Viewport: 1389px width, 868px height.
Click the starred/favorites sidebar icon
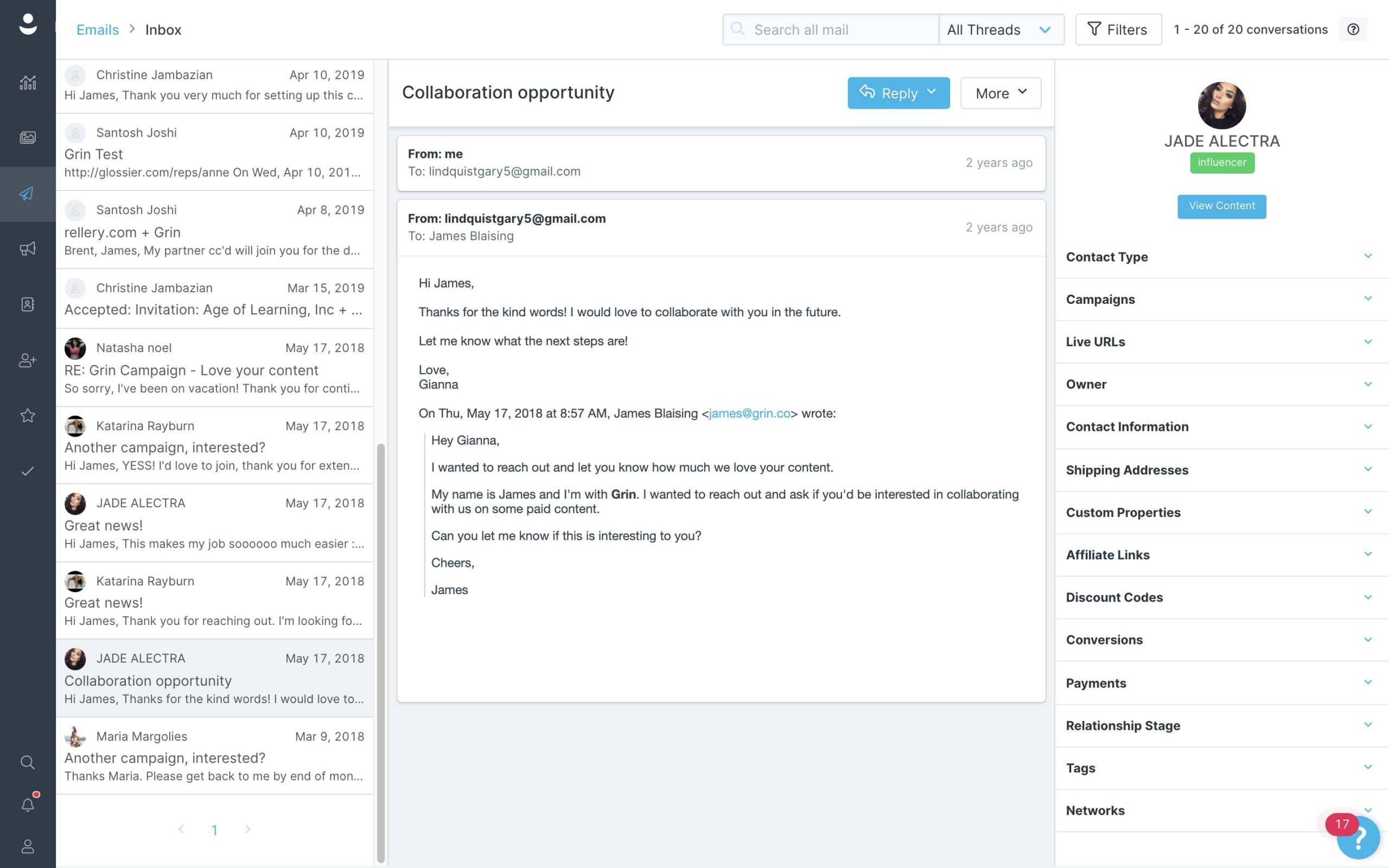pos(27,416)
